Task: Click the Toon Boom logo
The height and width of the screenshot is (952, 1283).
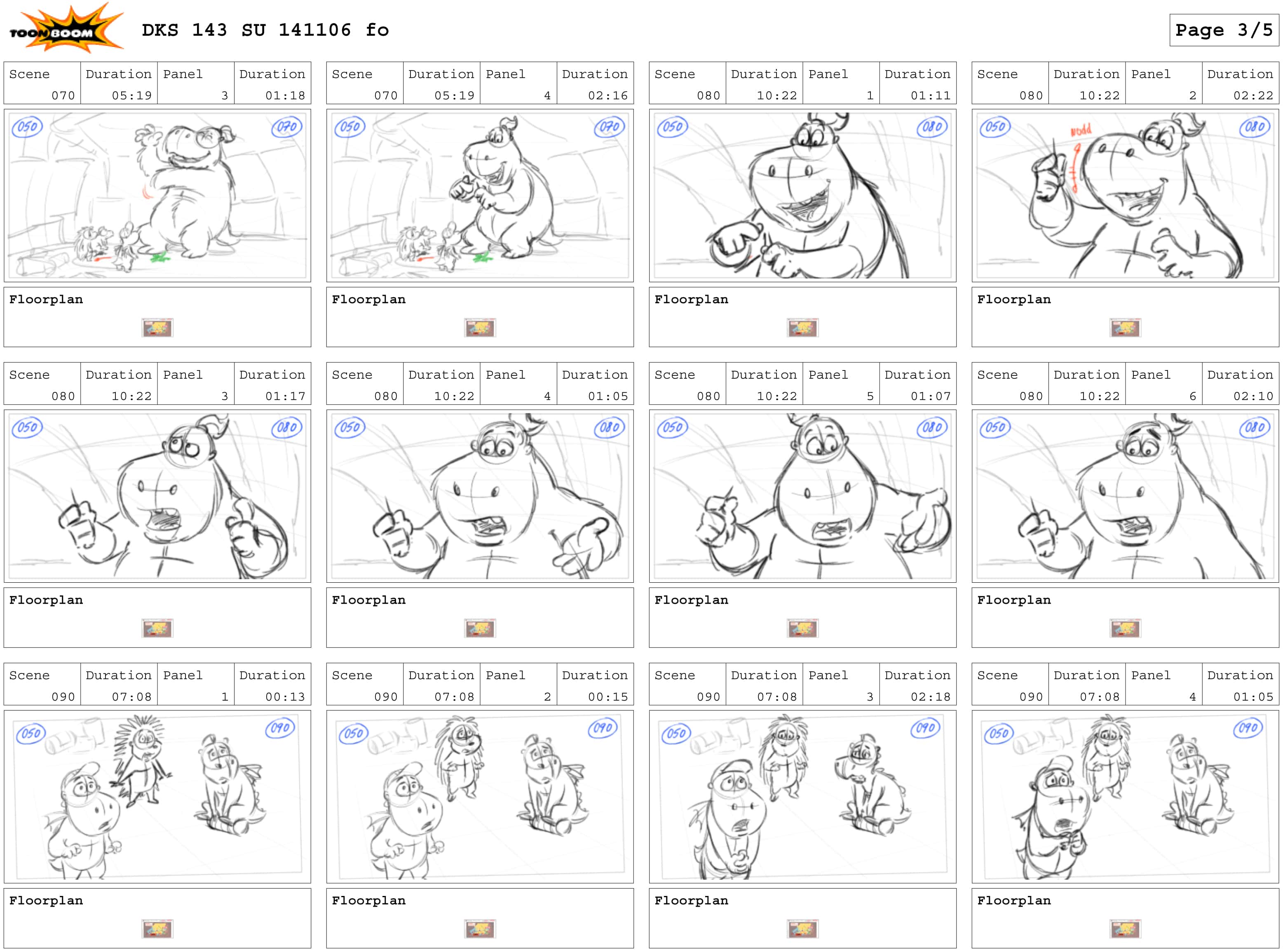Action: (x=66, y=28)
